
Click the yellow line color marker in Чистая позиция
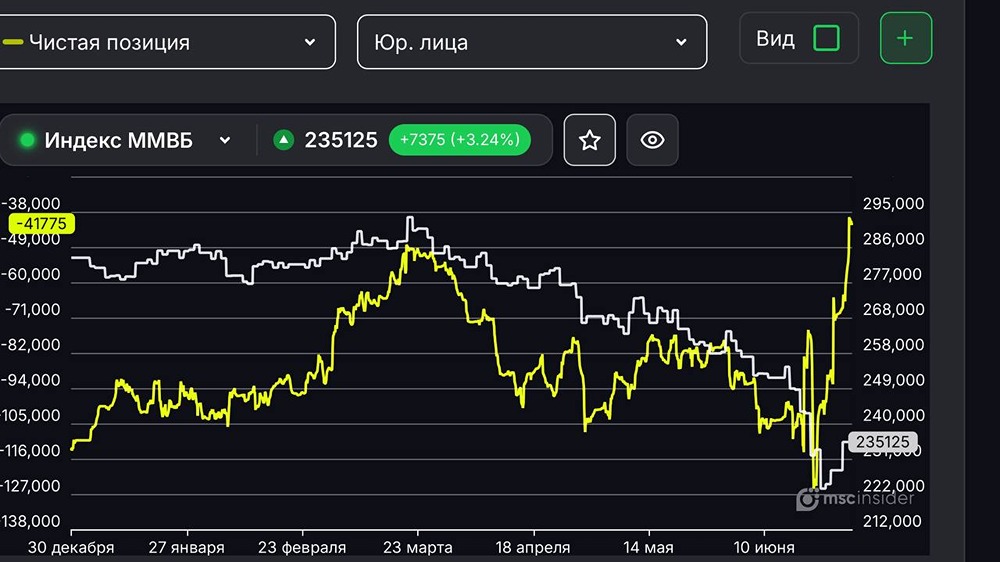(x=13, y=42)
